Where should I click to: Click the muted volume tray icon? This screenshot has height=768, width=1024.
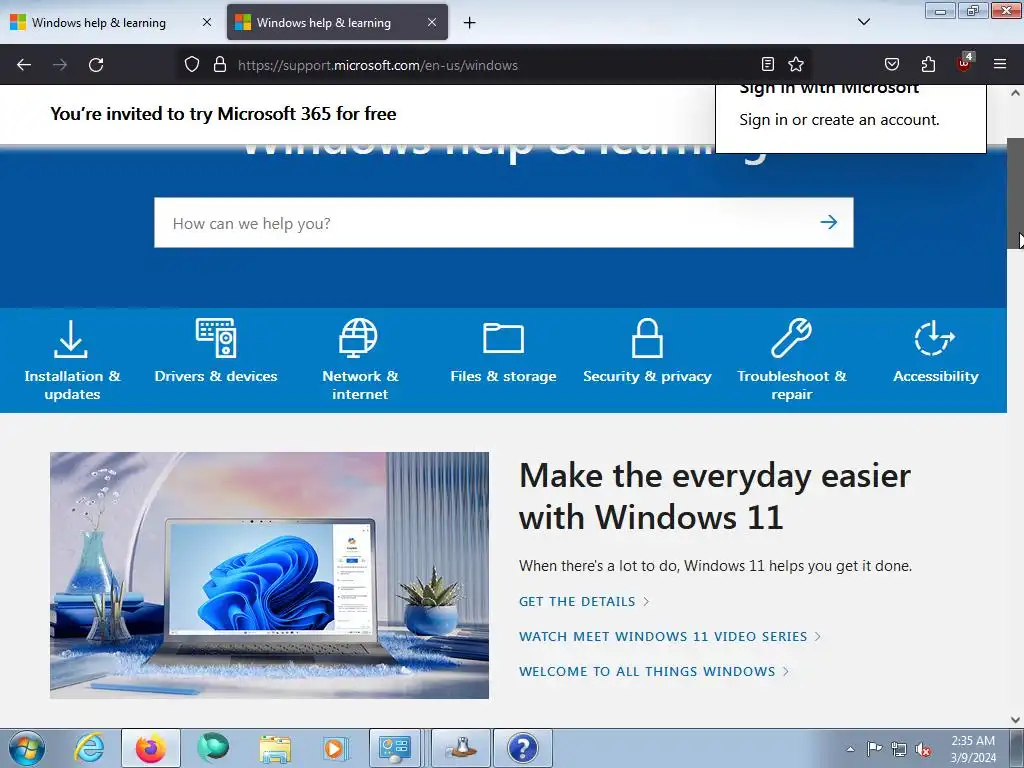click(923, 749)
